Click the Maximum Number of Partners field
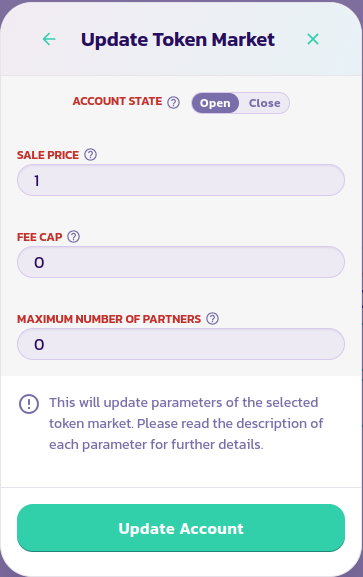 pos(181,344)
